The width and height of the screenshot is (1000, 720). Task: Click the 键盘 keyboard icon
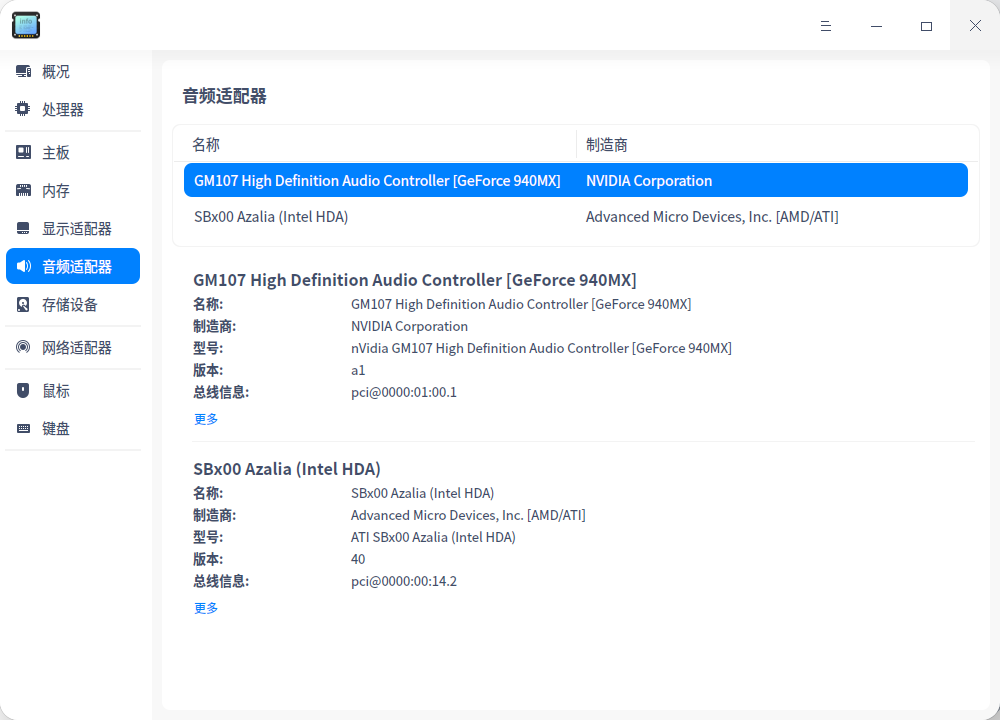24,429
